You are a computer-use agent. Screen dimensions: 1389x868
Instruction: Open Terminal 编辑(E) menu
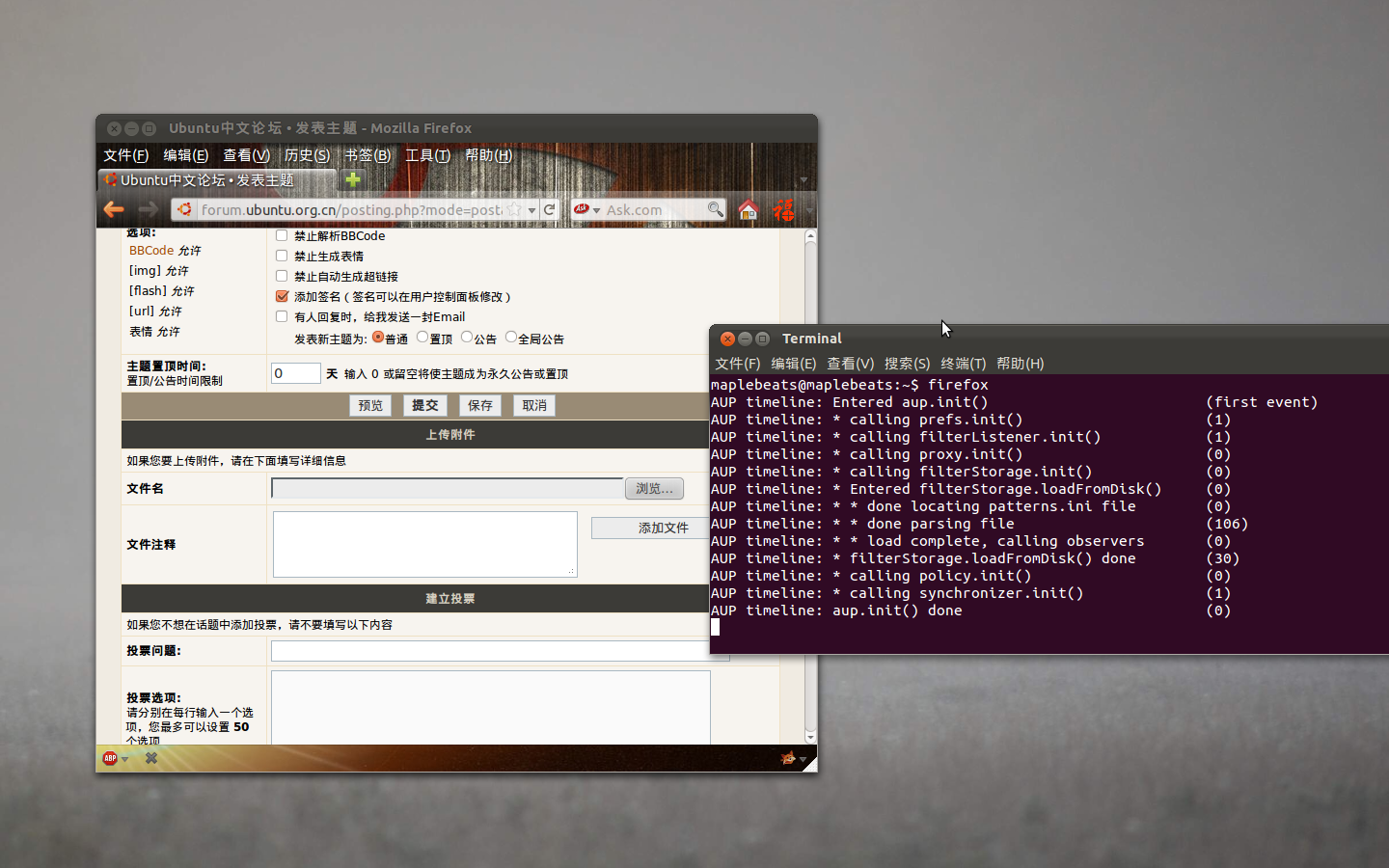click(793, 364)
